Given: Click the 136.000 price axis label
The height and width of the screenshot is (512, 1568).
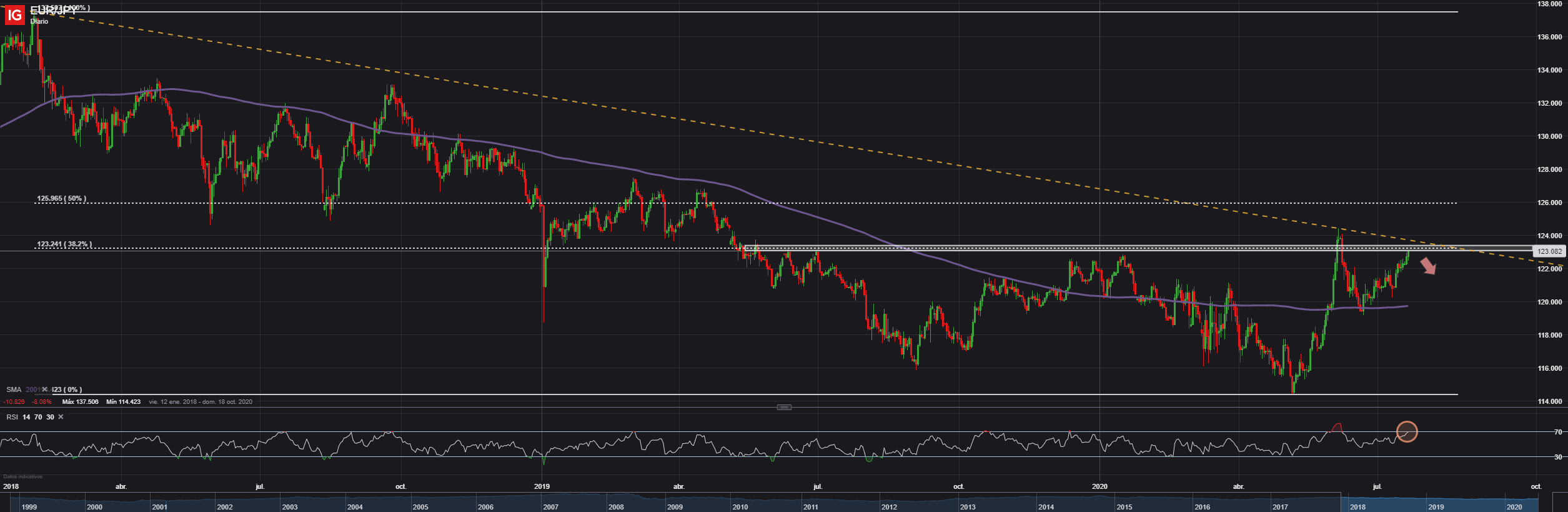Looking at the screenshot, I should coord(1549,37).
